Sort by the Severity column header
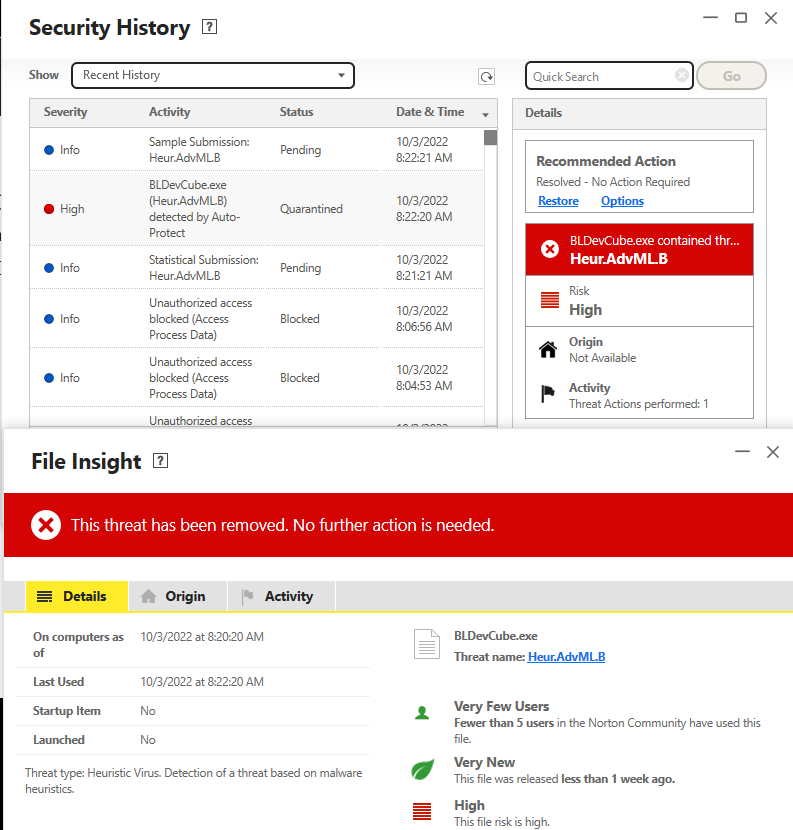The height and width of the screenshot is (830, 793). 66,112
